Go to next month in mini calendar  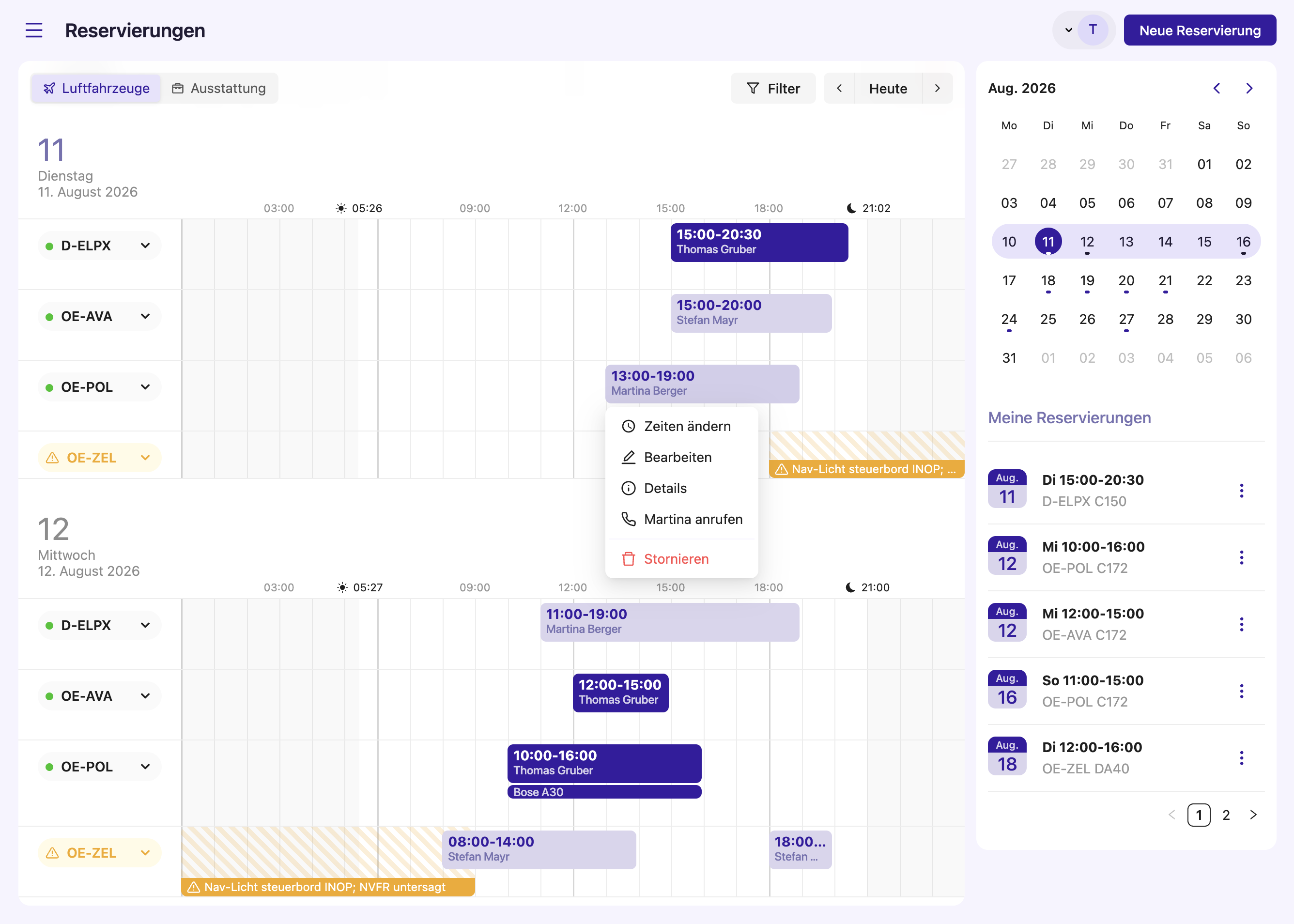pos(1249,88)
